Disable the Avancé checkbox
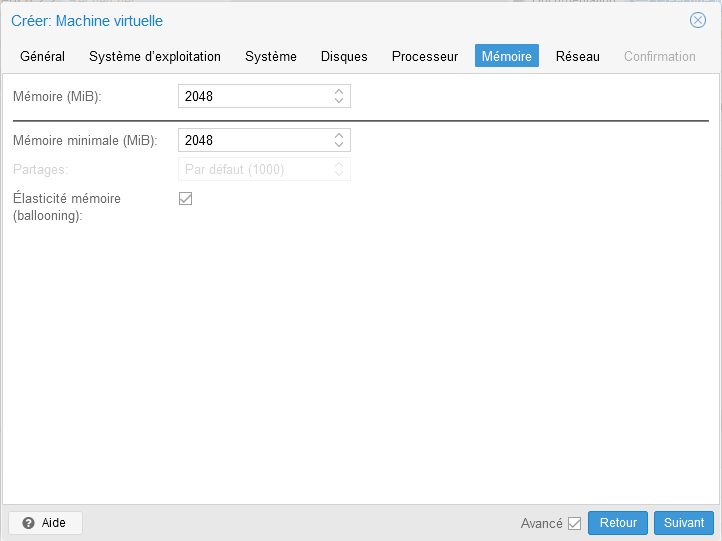 574,523
